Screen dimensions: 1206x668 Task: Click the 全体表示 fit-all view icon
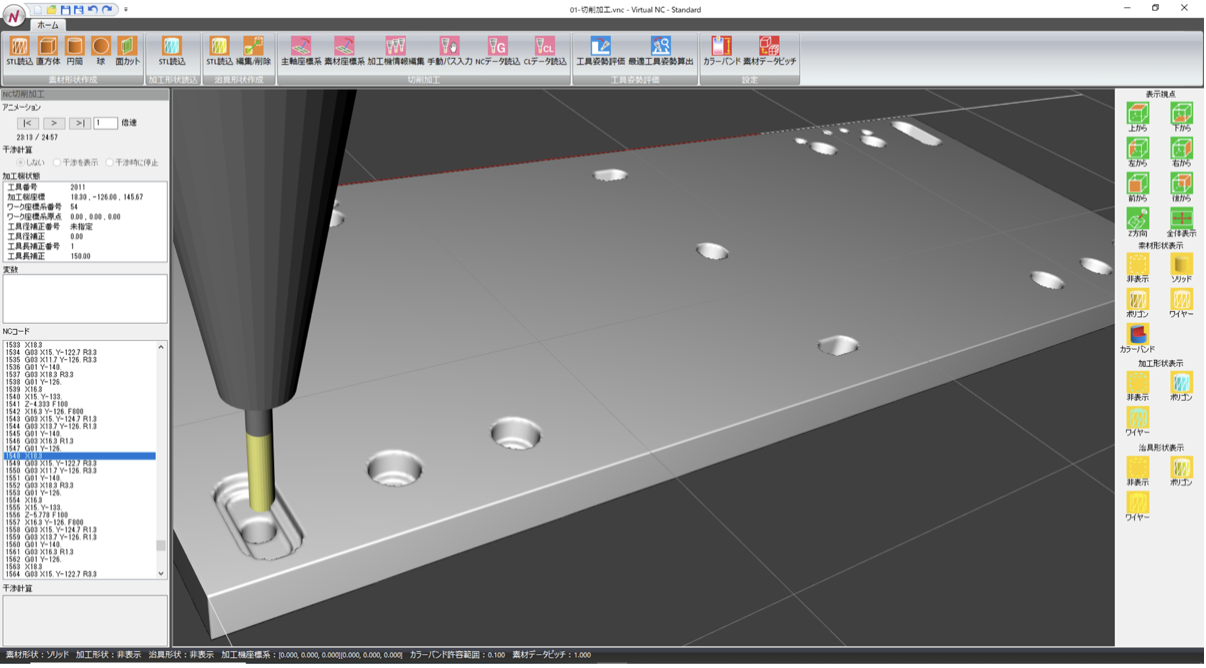pos(1182,222)
